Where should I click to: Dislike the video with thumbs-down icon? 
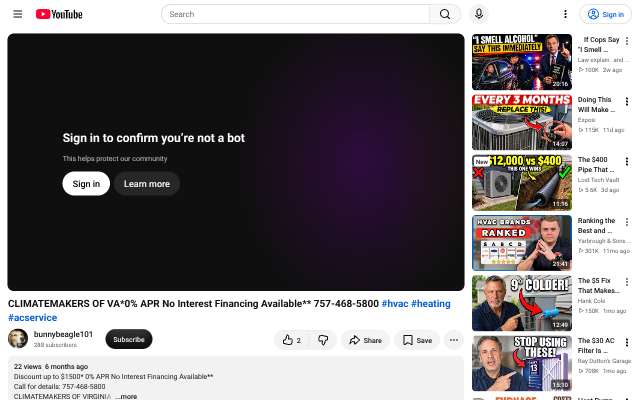(x=323, y=340)
